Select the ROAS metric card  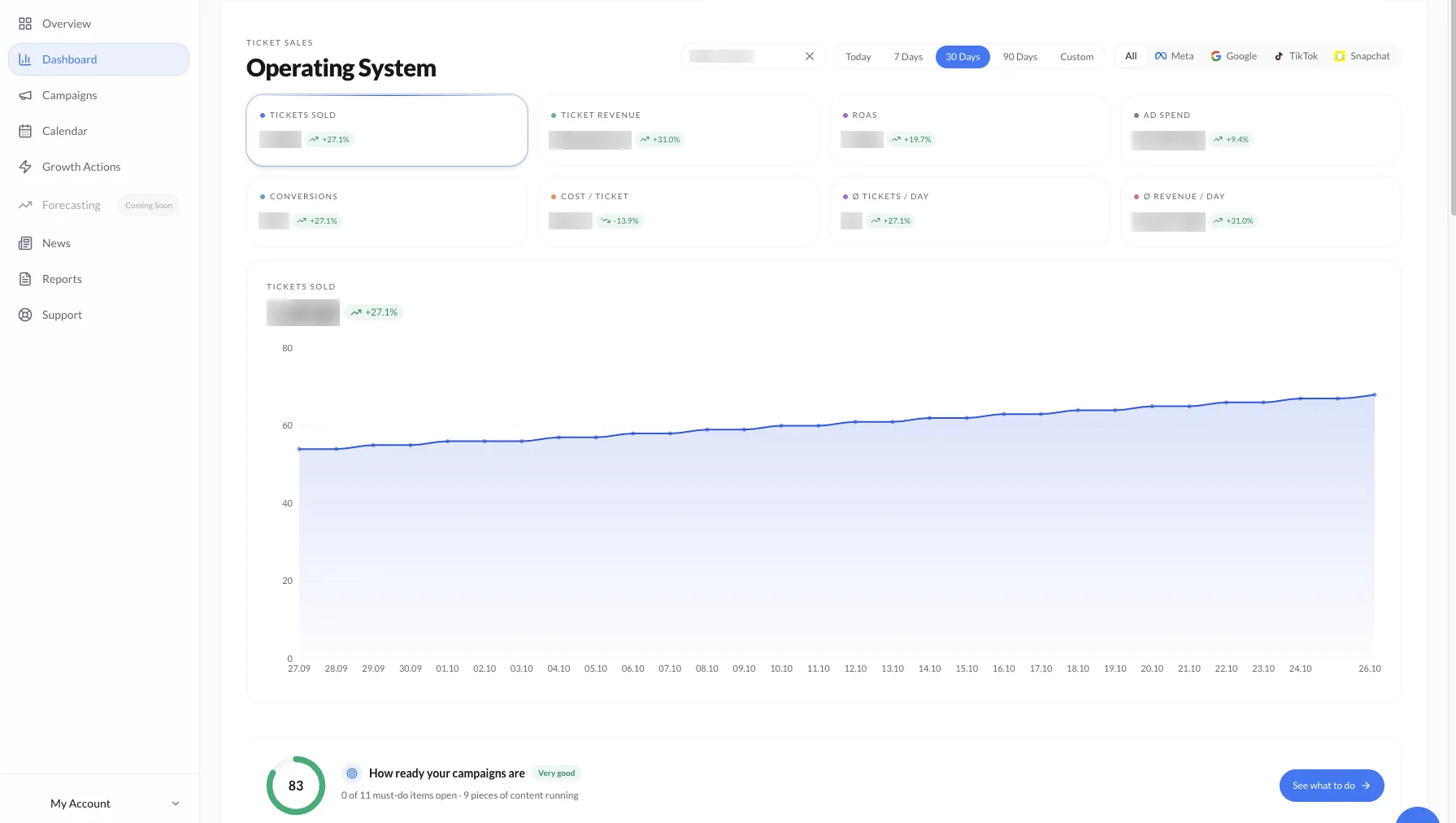tap(969, 130)
